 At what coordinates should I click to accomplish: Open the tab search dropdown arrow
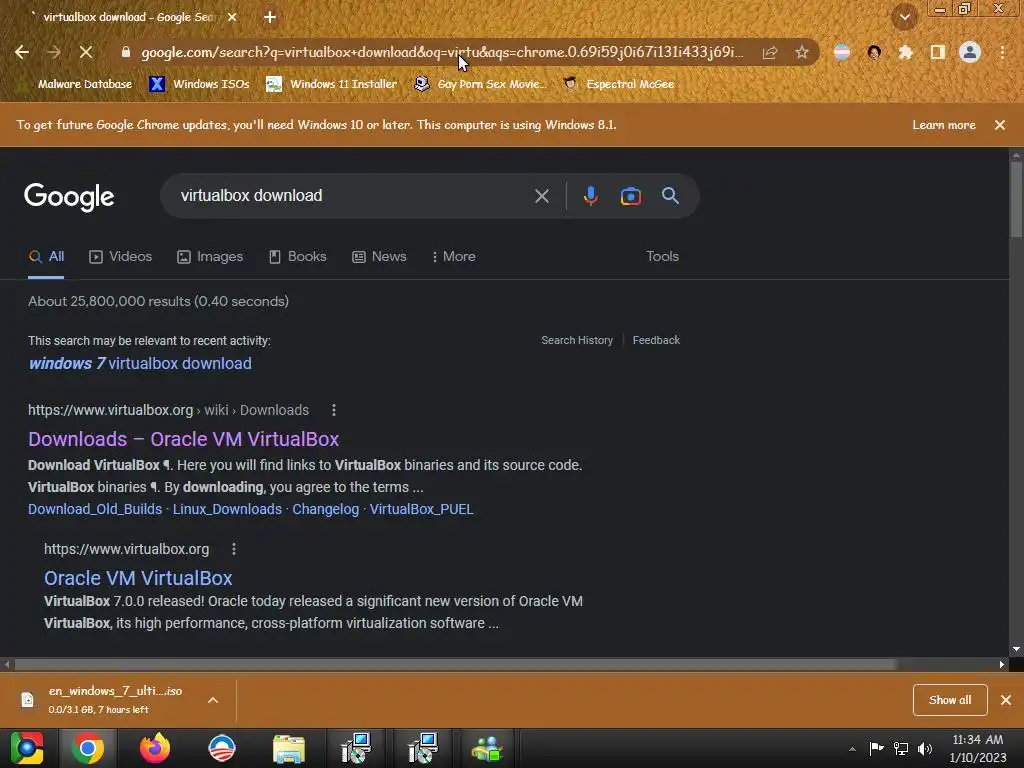click(904, 17)
